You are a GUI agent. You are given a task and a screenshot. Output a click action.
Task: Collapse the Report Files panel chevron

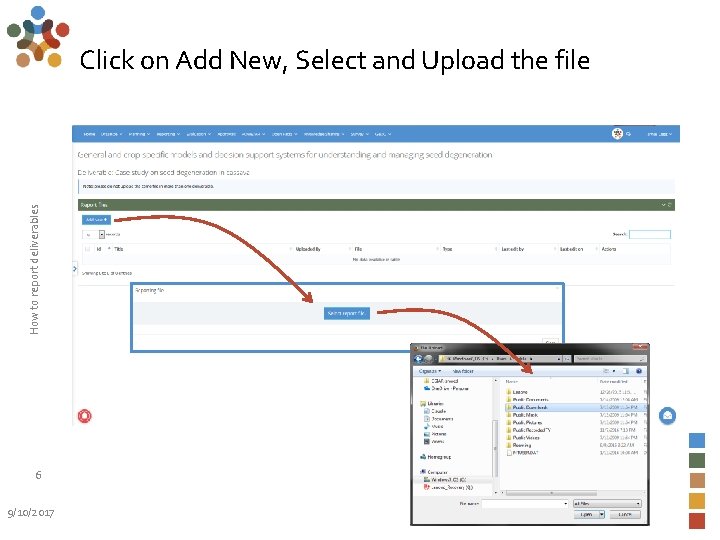click(x=664, y=205)
